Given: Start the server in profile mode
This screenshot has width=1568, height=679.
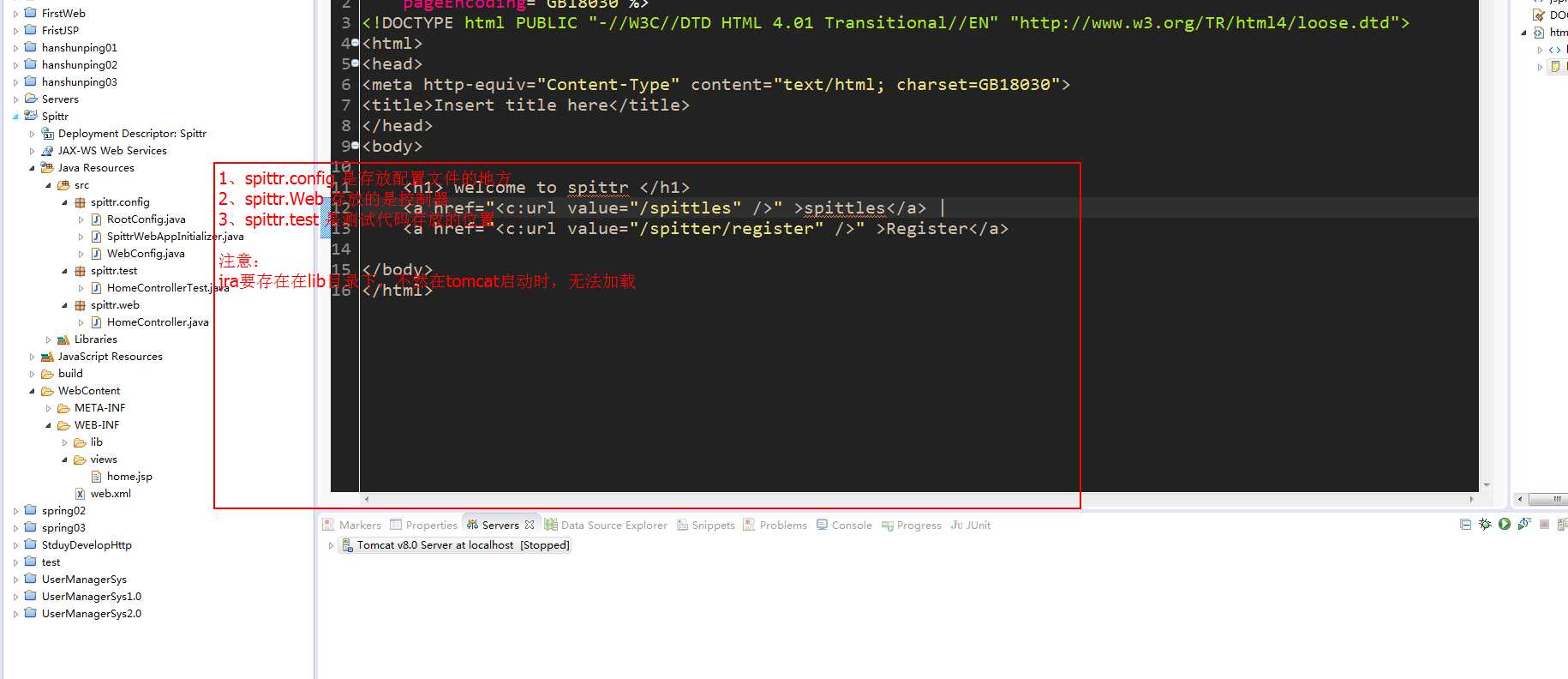Looking at the screenshot, I should 1524,524.
